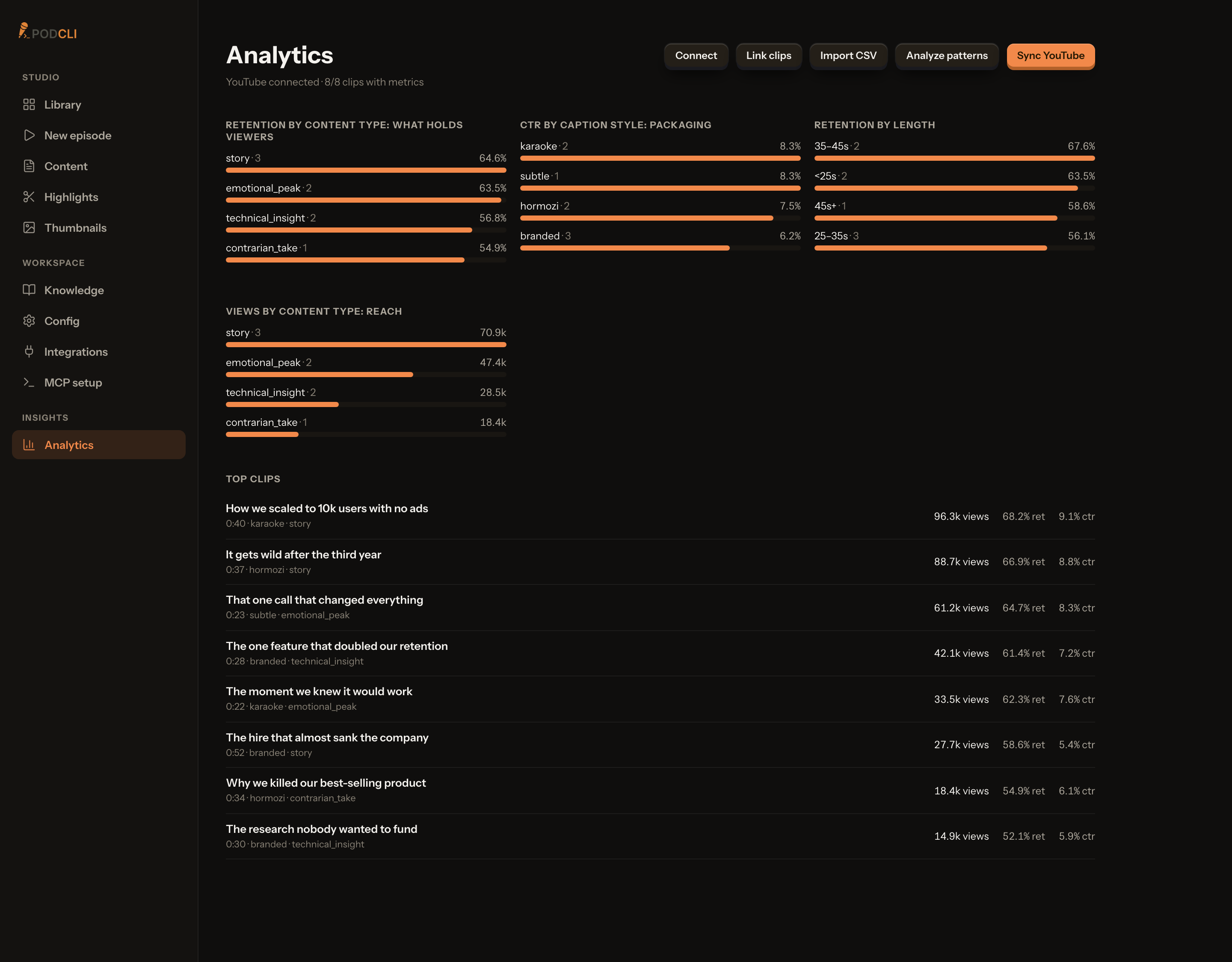Click the '5.4% ctr' value
This screenshot has width=1232, height=962.
1076,744
